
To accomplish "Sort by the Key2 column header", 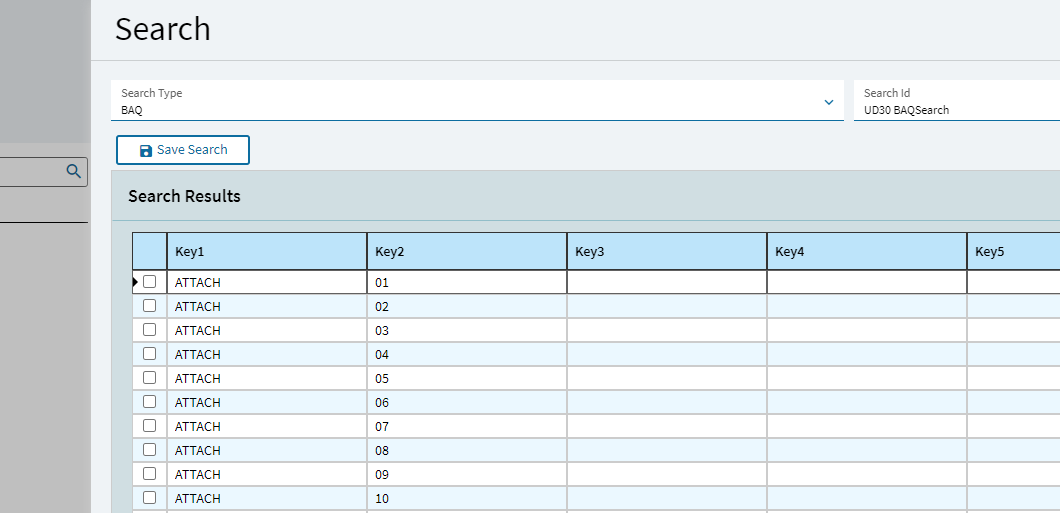I will 467,251.
